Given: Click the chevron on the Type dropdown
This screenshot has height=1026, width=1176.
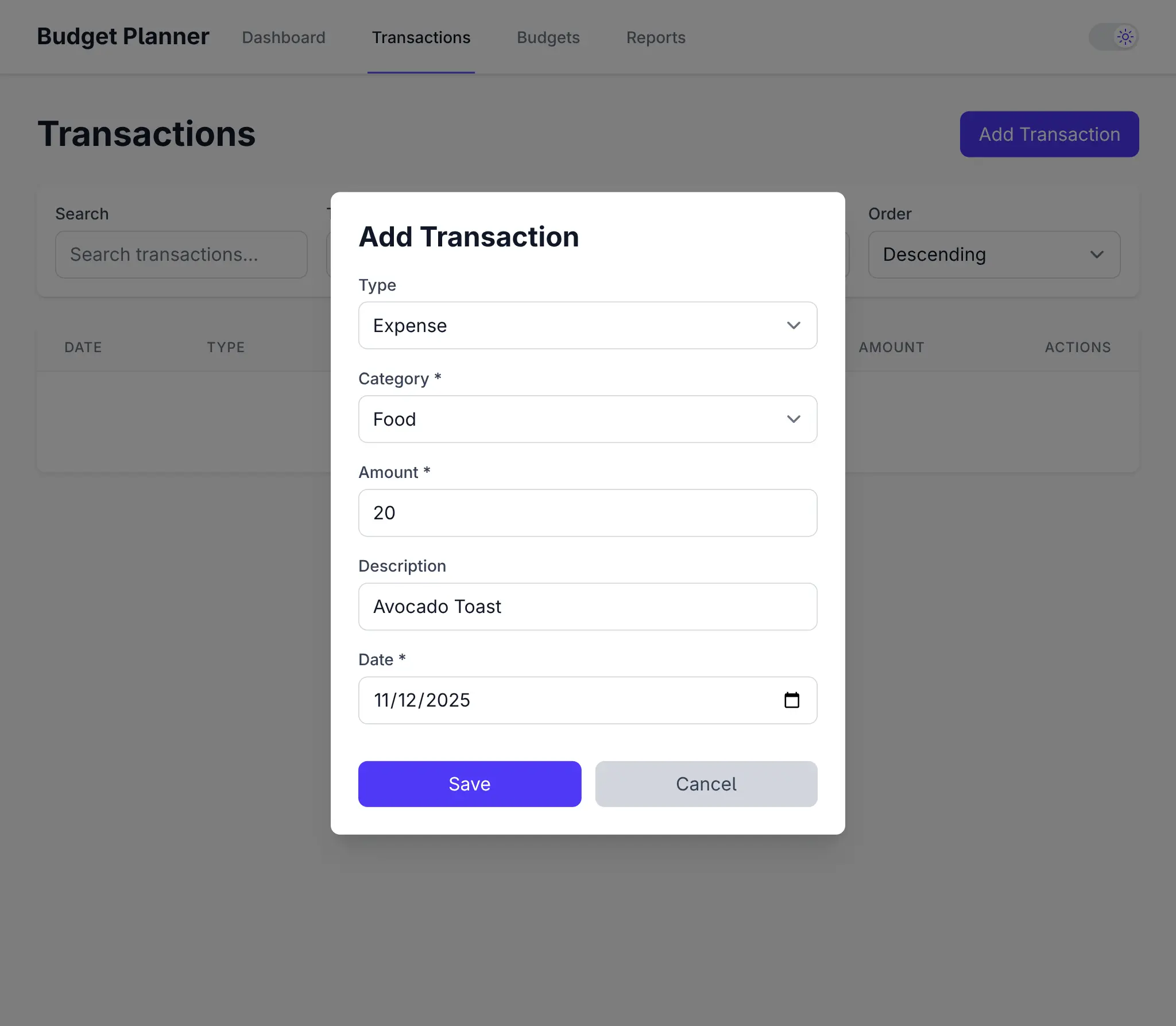Looking at the screenshot, I should point(793,325).
